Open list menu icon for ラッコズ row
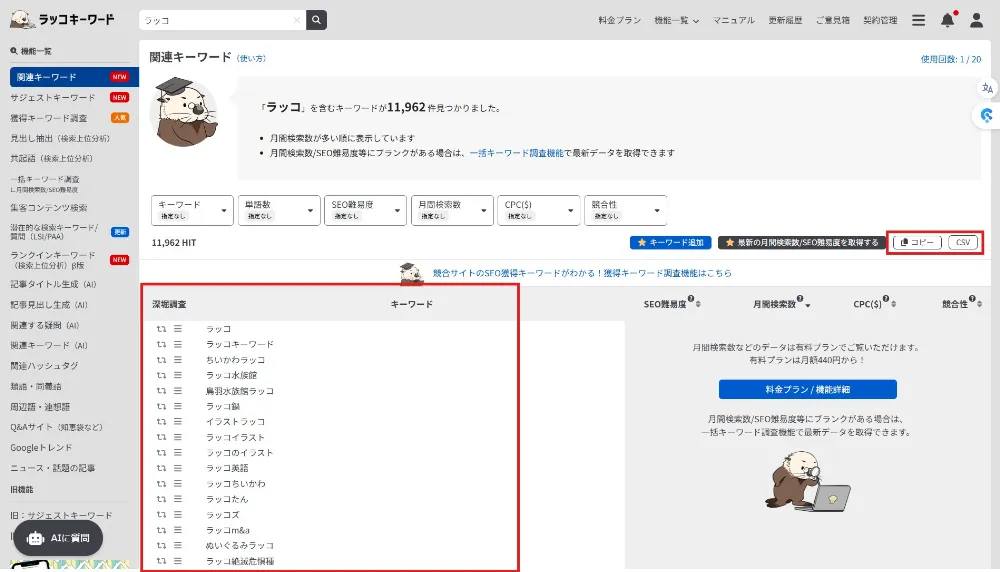Viewport: 1000px width, 572px height. [178, 515]
